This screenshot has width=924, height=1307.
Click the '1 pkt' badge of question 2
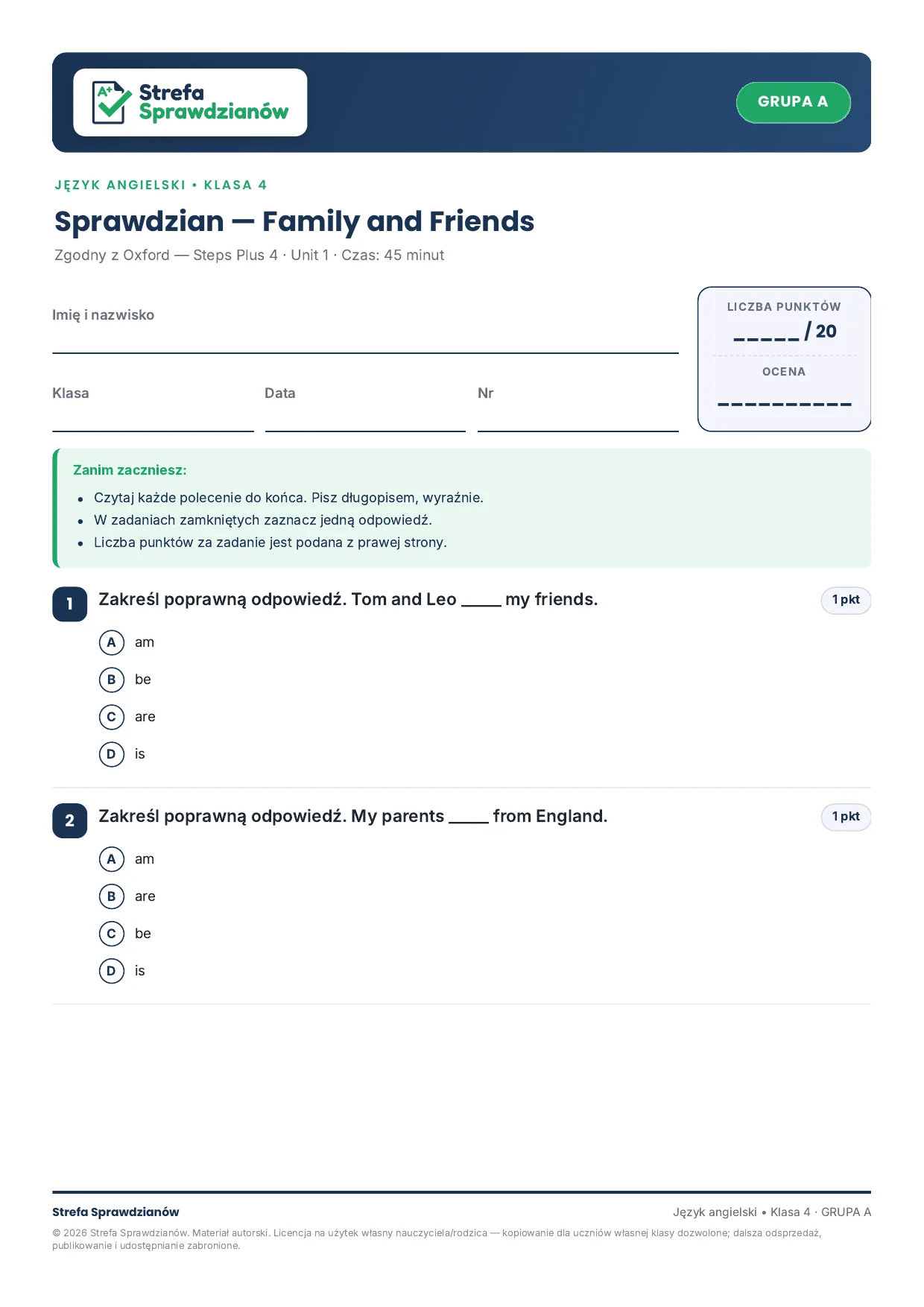tap(846, 817)
